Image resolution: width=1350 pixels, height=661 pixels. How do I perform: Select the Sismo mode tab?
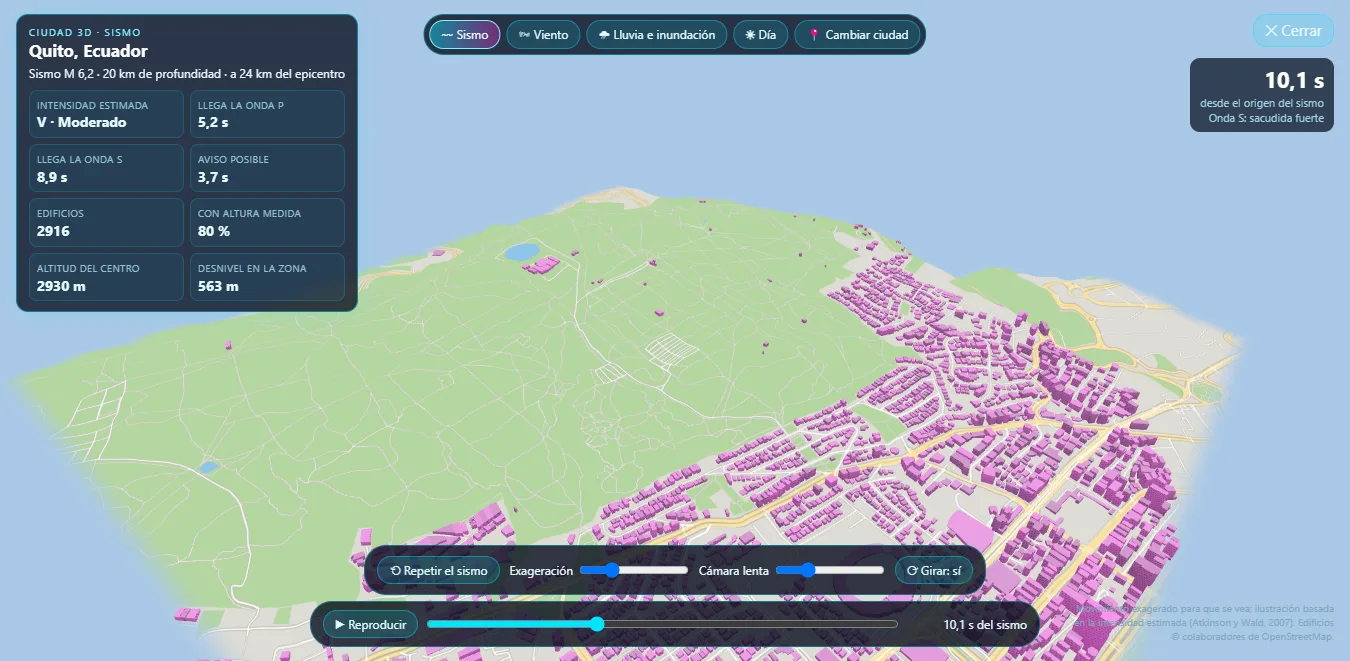pos(464,34)
